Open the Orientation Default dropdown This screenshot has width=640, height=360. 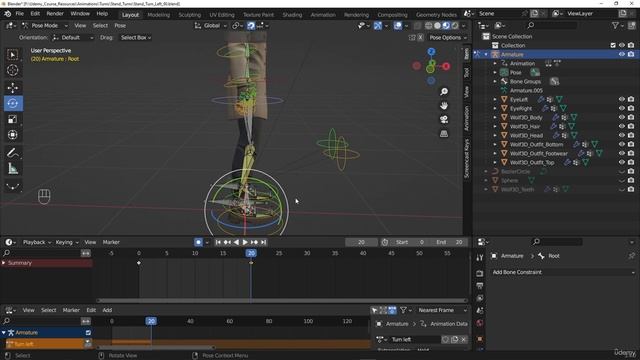pyautogui.click(x=73, y=38)
